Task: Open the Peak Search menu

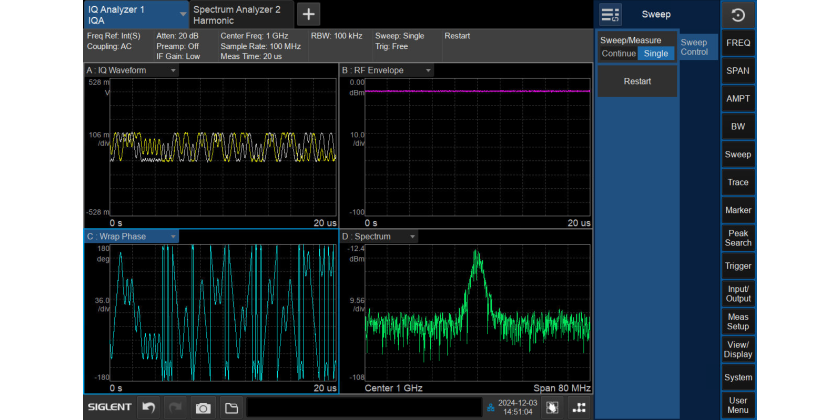Action: point(738,238)
